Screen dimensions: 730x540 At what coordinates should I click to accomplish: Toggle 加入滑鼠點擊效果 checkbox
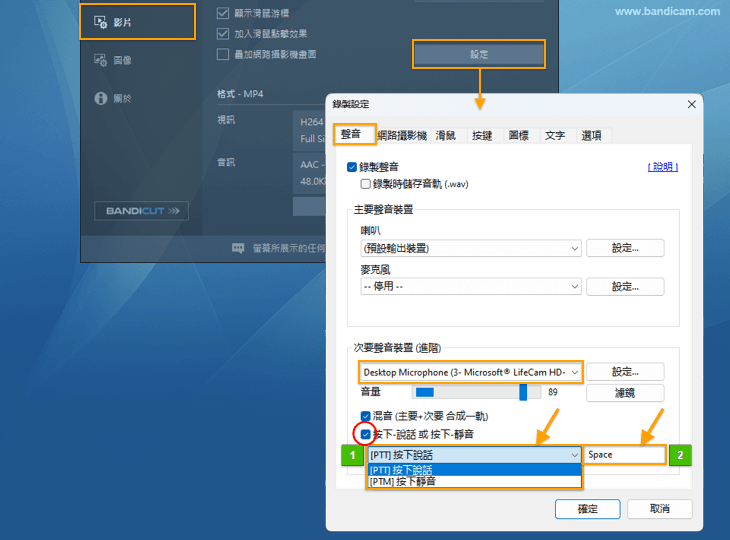coord(223,34)
